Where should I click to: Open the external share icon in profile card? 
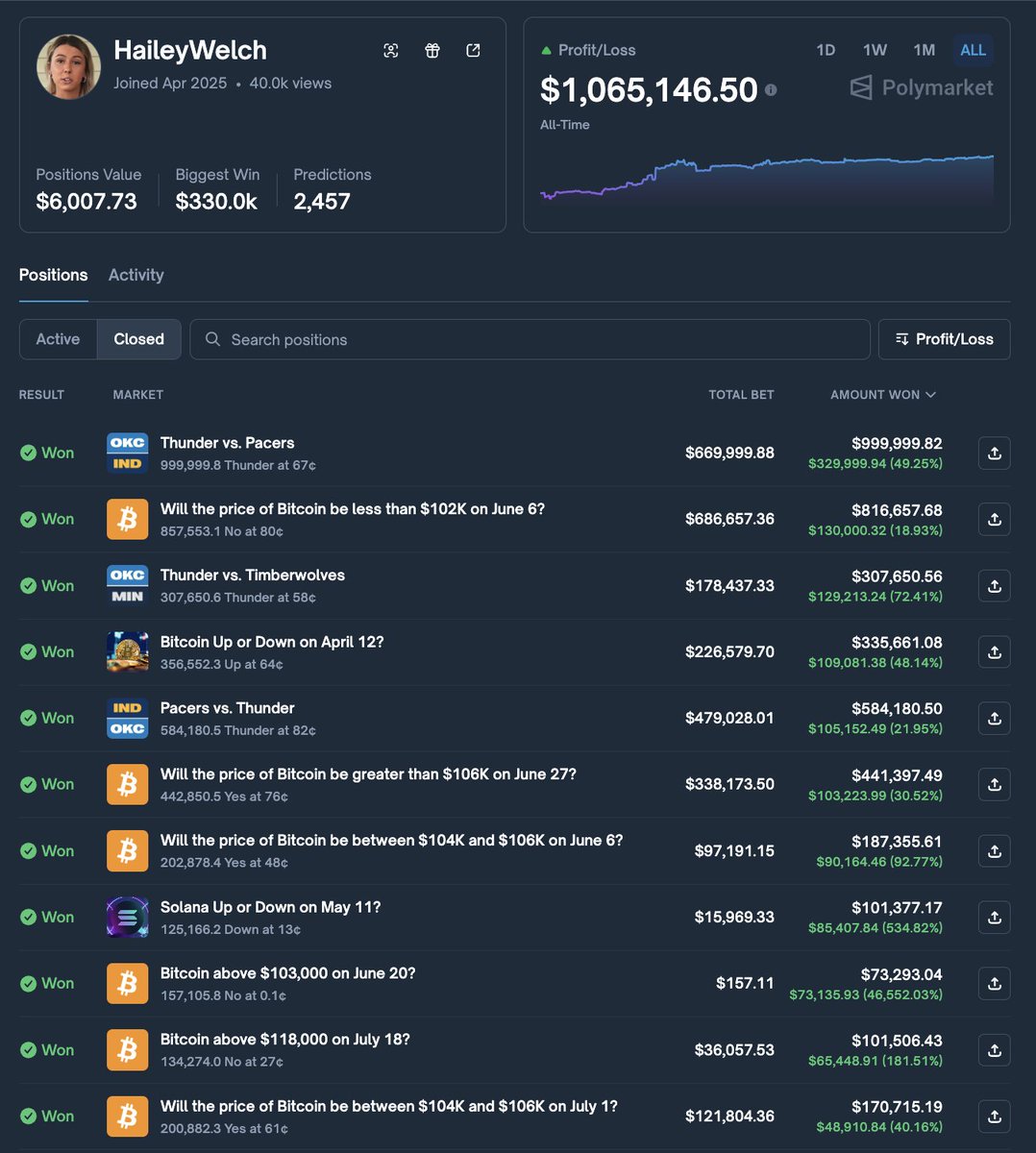[473, 51]
